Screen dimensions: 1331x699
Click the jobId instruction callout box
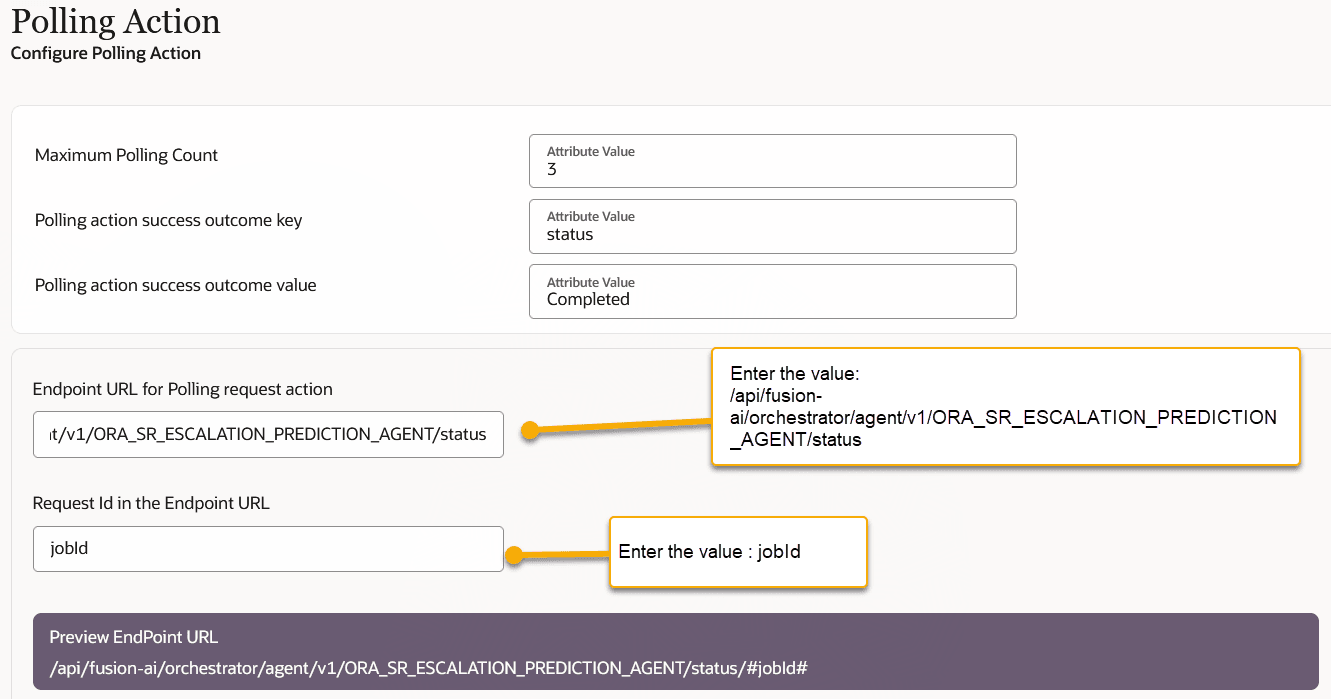[737, 551]
